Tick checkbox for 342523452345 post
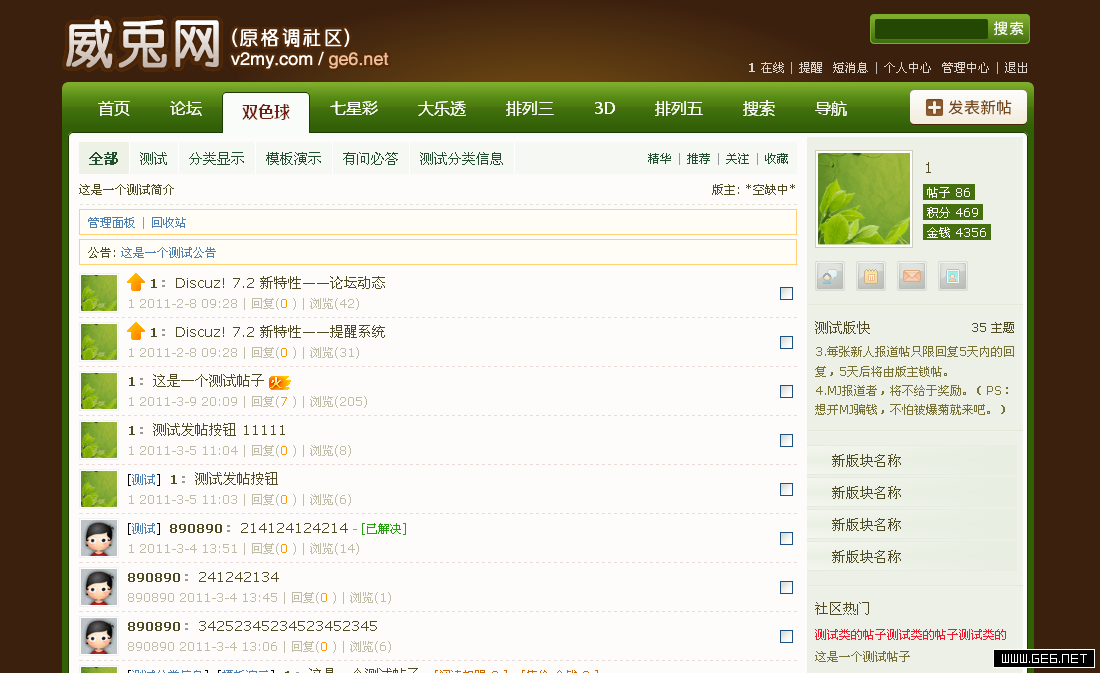The width and height of the screenshot is (1100, 673). (x=786, y=637)
